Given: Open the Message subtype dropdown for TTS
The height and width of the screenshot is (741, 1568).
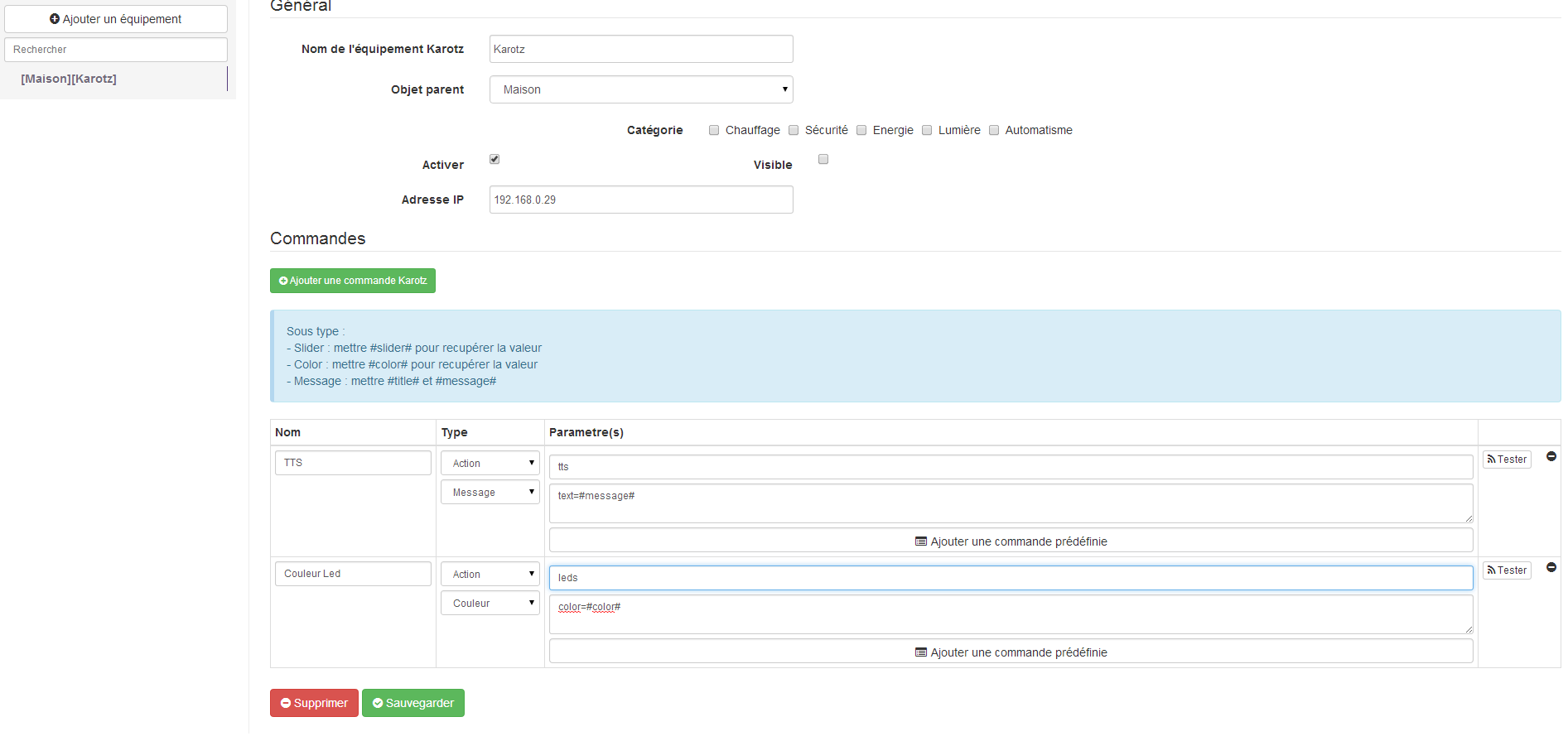Looking at the screenshot, I should coord(490,492).
